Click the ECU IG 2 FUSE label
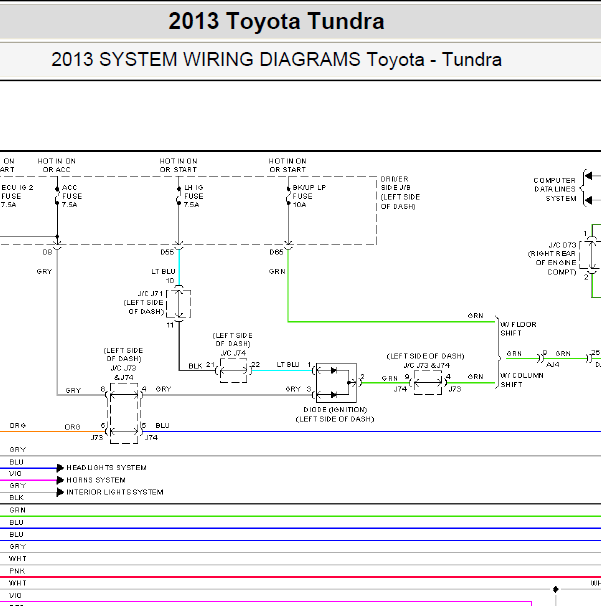Image resolution: width=601 pixels, height=606 pixels. [17, 196]
